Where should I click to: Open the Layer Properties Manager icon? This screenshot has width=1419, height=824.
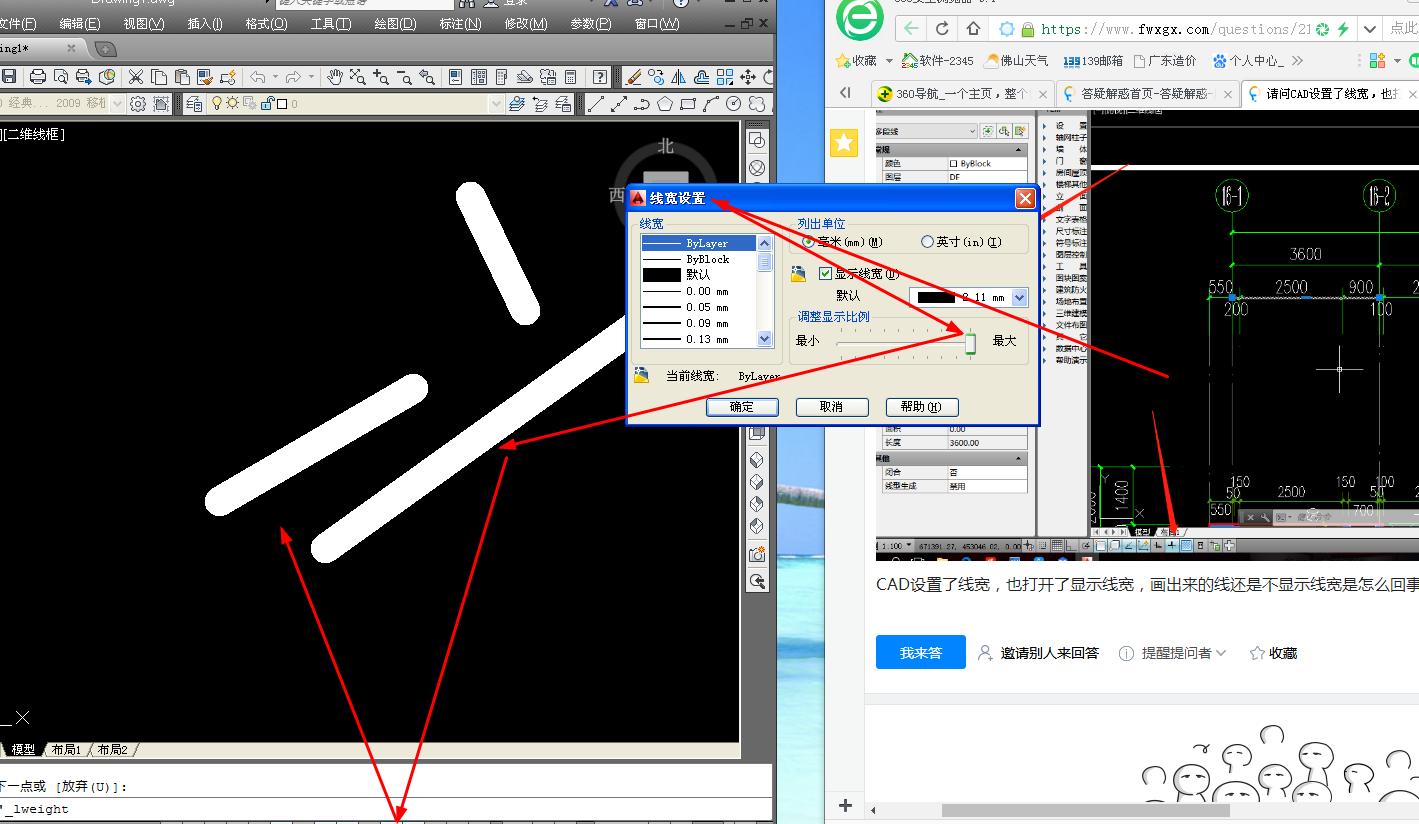[194, 103]
